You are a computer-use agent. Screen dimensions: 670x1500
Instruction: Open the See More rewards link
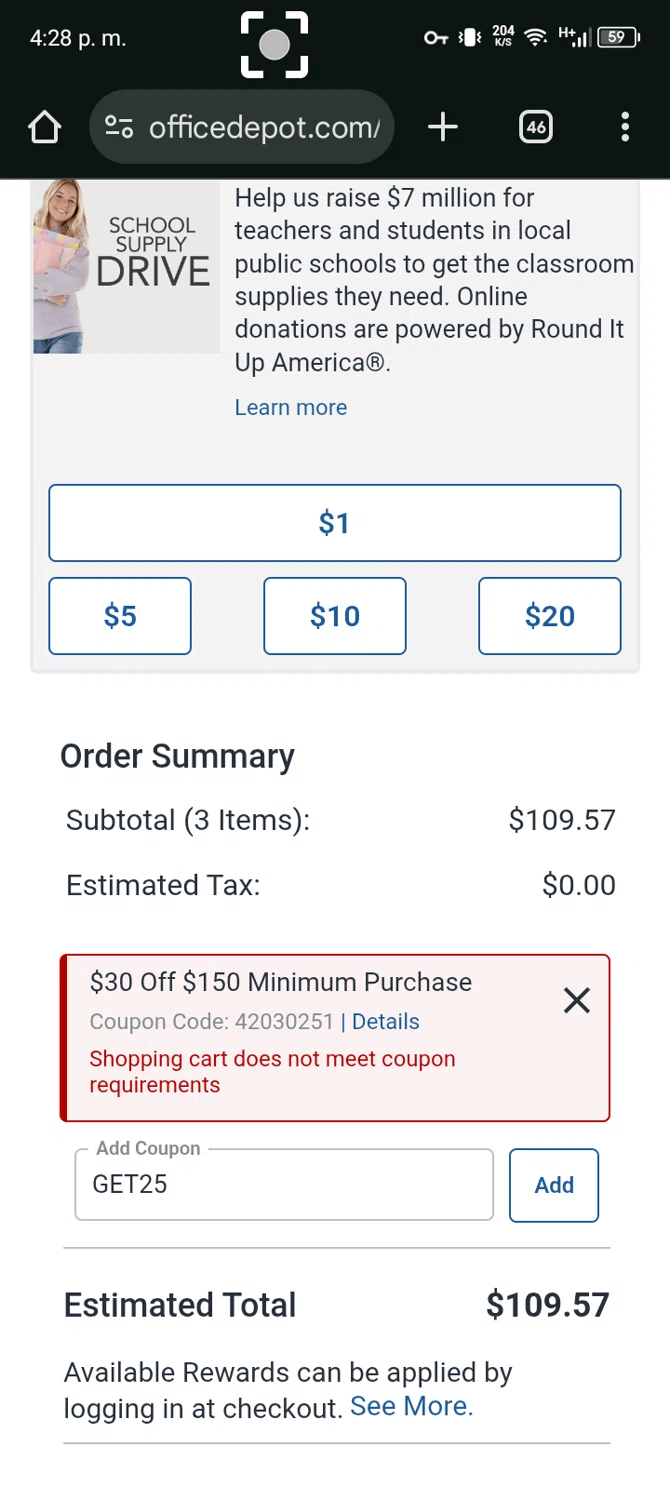[411, 1407]
